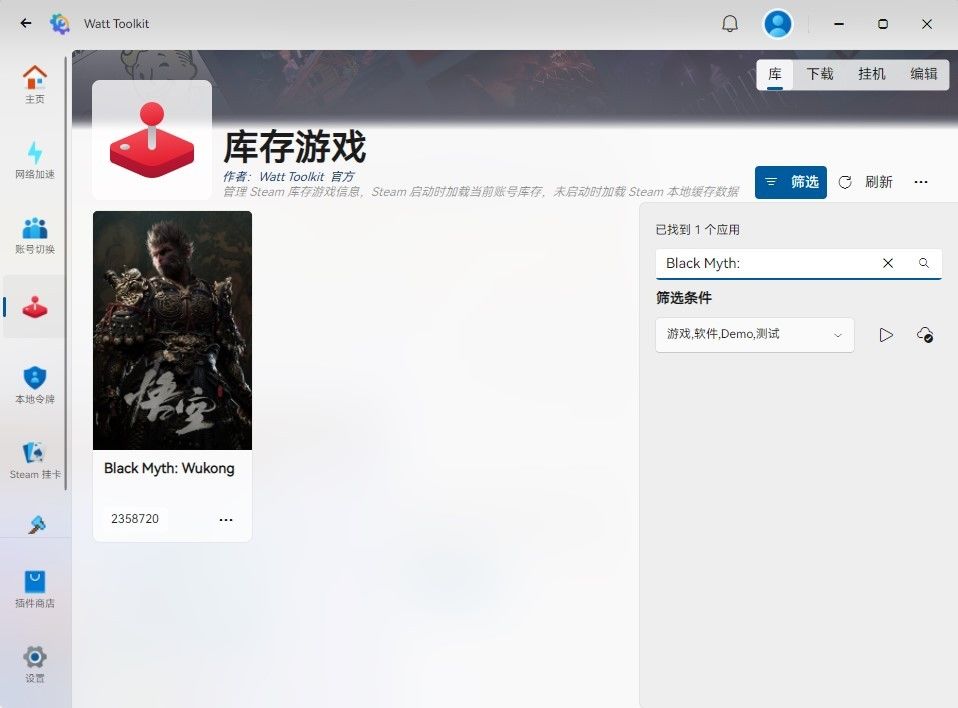
Task: Open Steam 挂卡 card idling
Action: click(x=35, y=460)
